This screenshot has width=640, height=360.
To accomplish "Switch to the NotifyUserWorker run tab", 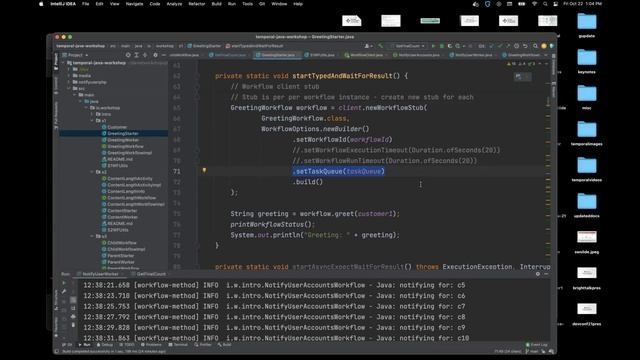I will point(100,274).
